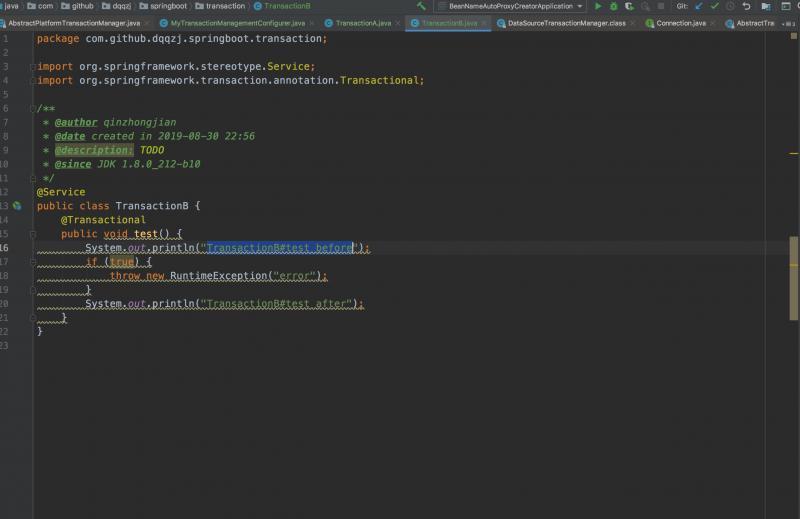800x519 pixels.
Task: Collapse the Javadoc comment fold marker on line 6
Action: tap(33, 108)
